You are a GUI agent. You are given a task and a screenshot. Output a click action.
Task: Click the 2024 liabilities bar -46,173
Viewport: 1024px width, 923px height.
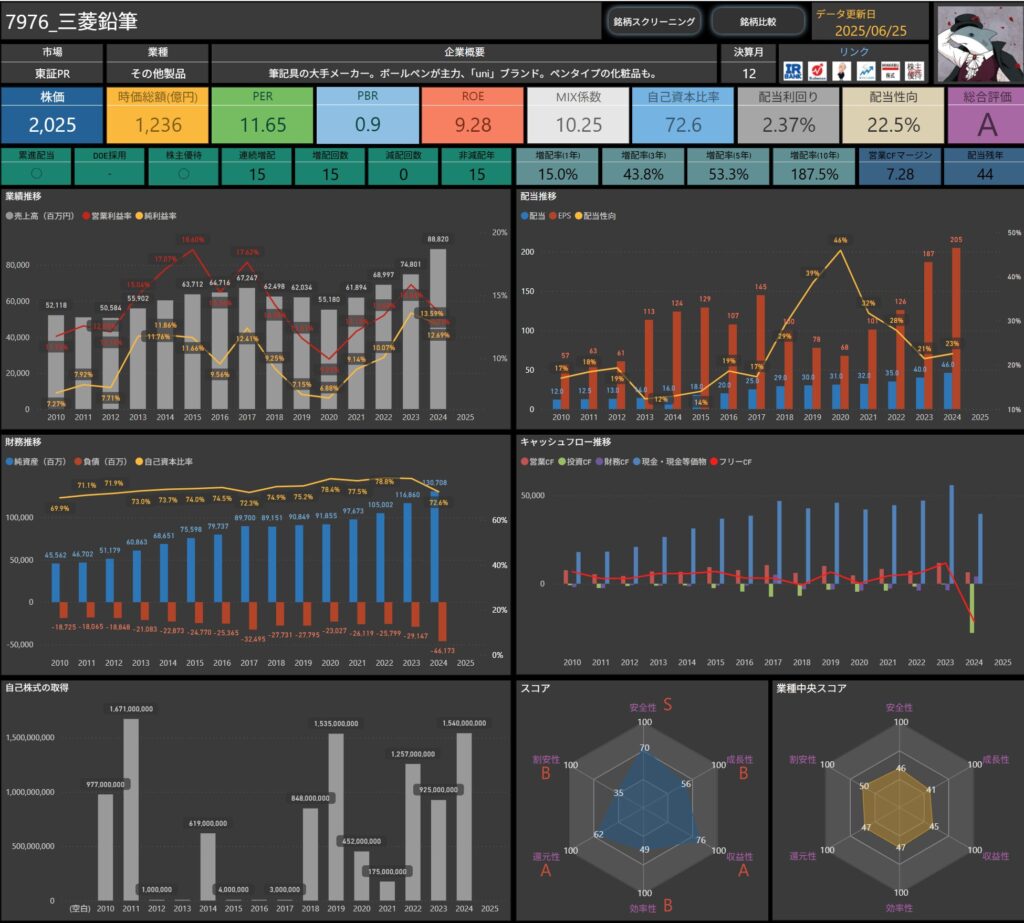[x=442, y=621]
